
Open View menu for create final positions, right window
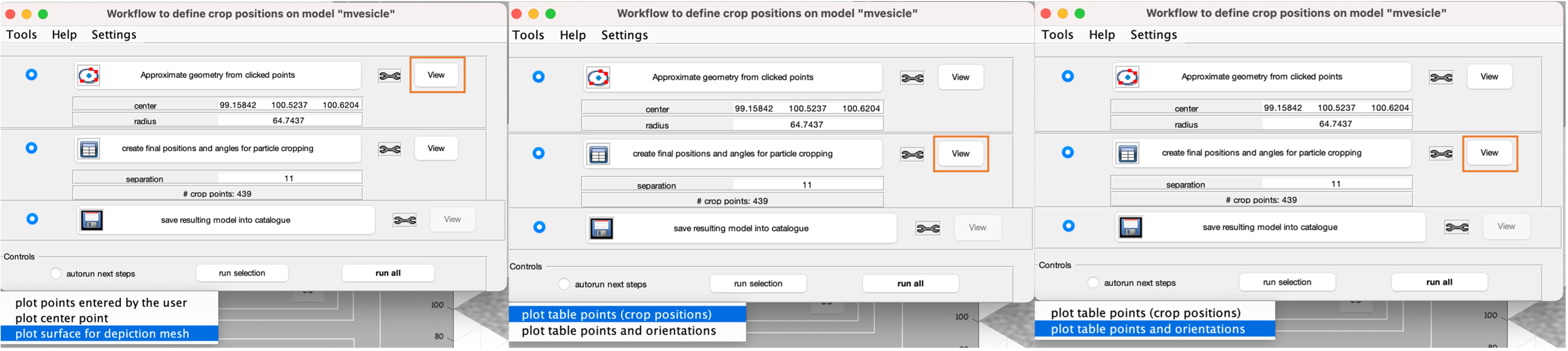[x=1490, y=153]
